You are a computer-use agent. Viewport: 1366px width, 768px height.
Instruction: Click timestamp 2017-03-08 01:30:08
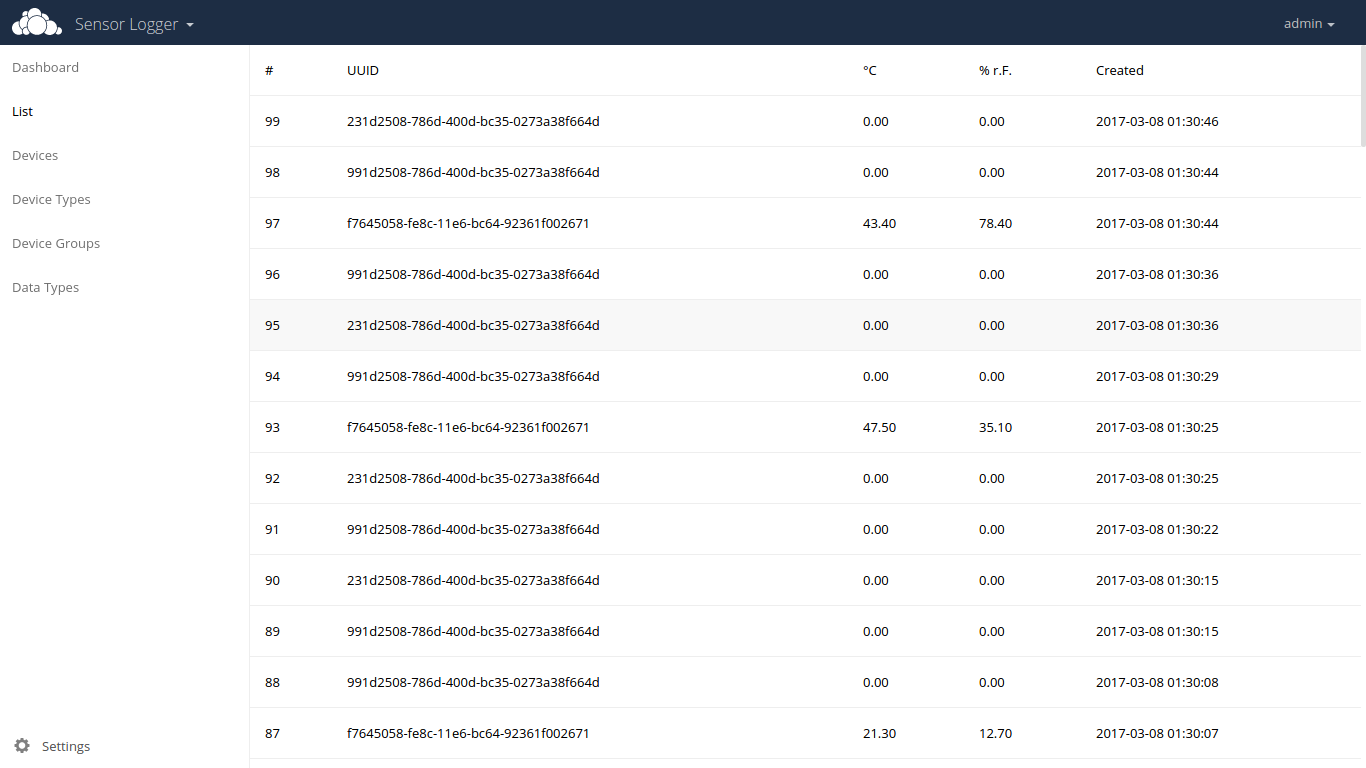[x=1157, y=683]
